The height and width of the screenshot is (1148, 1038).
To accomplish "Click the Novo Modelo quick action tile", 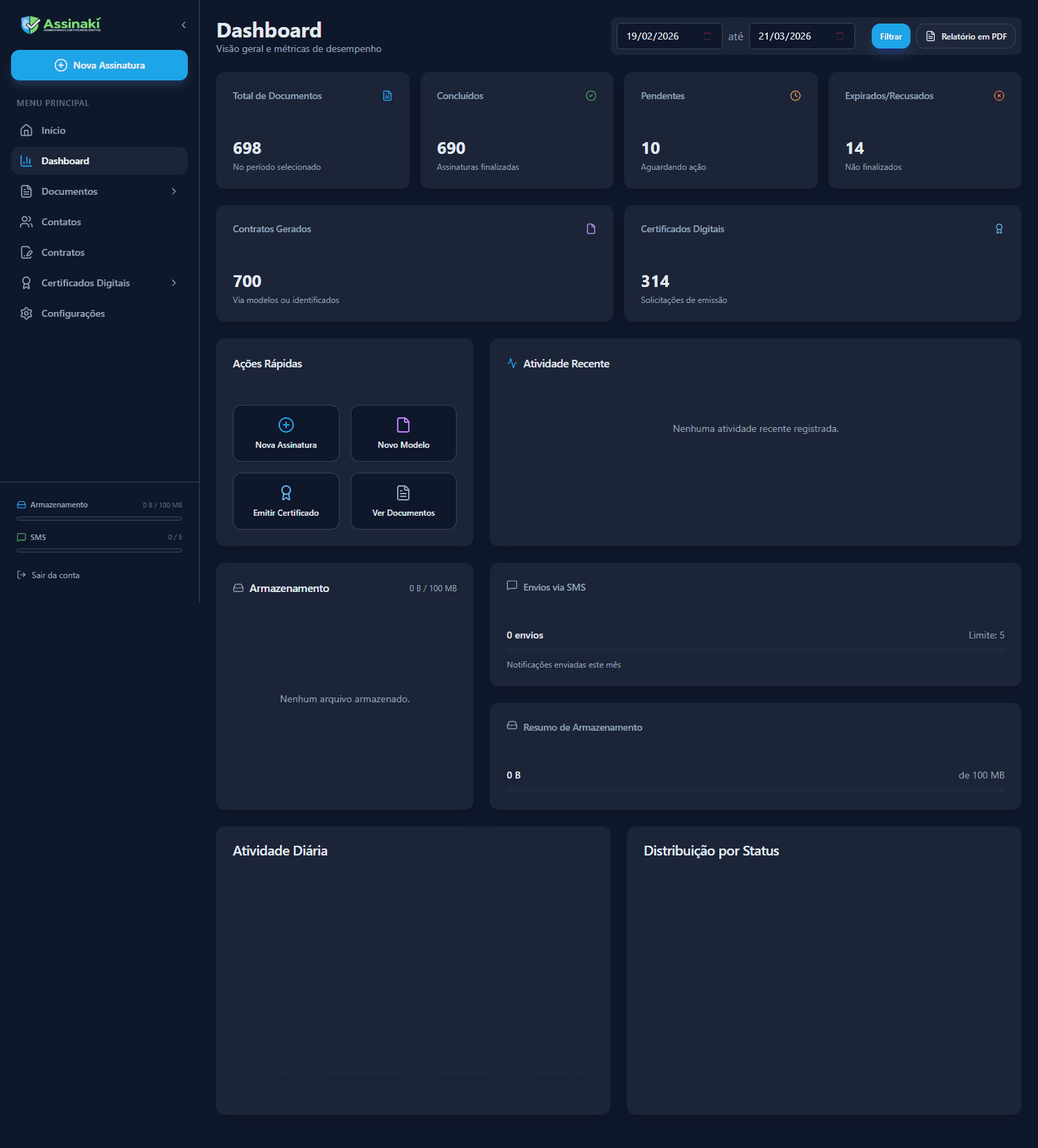I will (x=403, y=433).
